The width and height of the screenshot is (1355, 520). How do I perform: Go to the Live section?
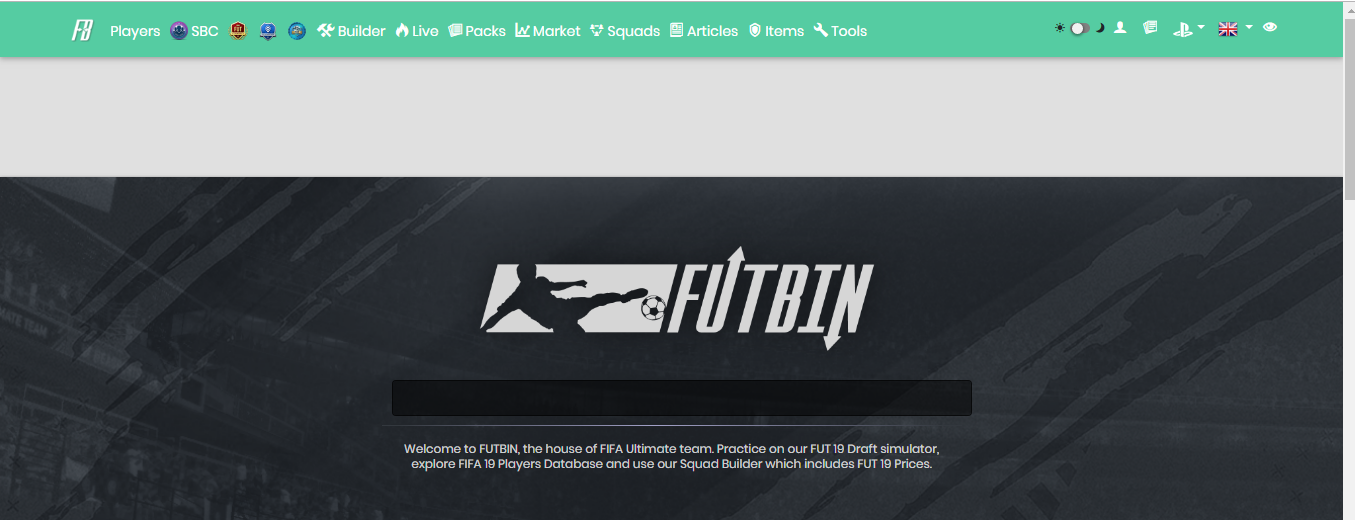417,31
